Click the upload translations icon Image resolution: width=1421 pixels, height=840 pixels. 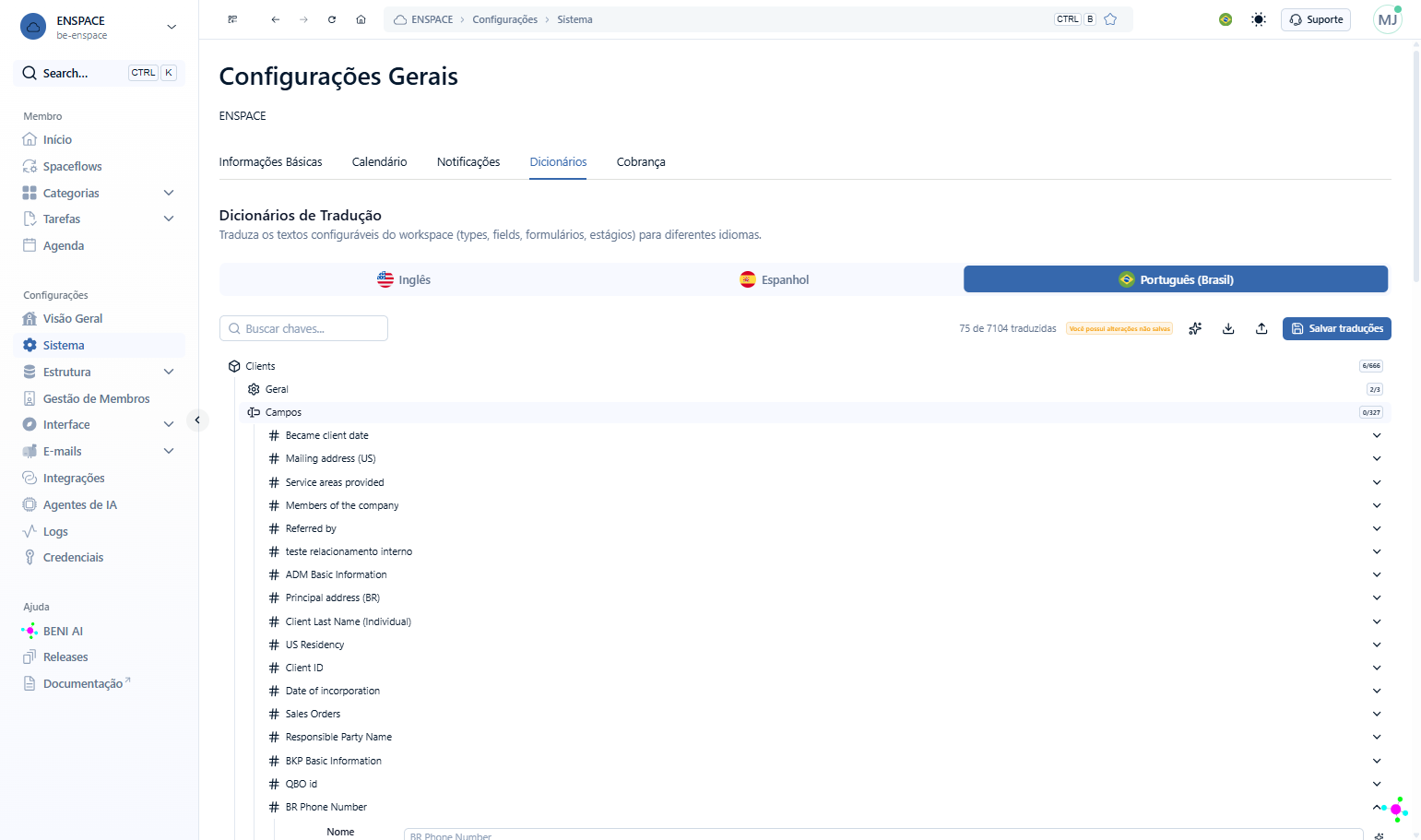pos(1261,328)
